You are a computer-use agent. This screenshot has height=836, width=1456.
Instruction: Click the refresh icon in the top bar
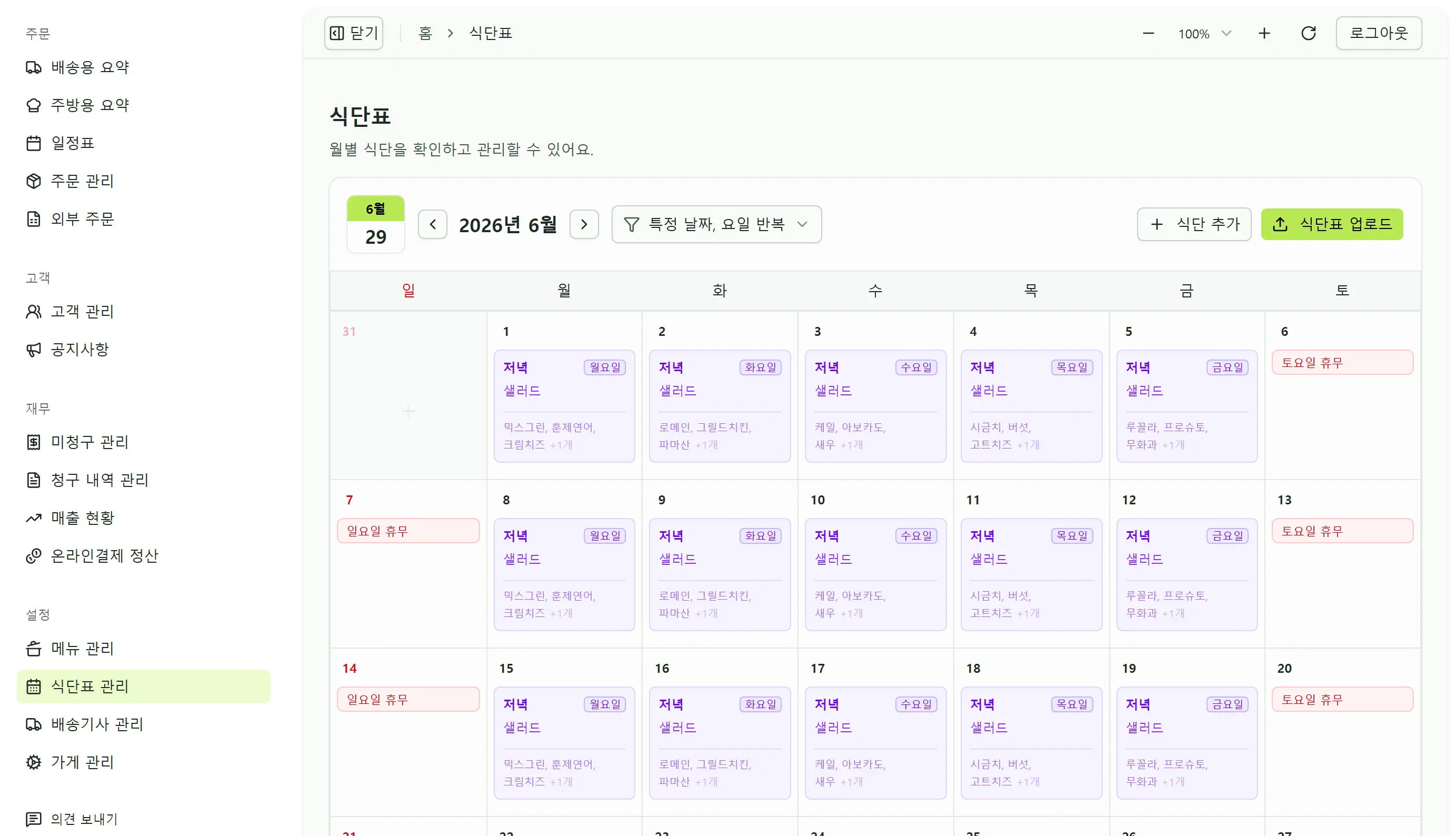(1308, 33)
